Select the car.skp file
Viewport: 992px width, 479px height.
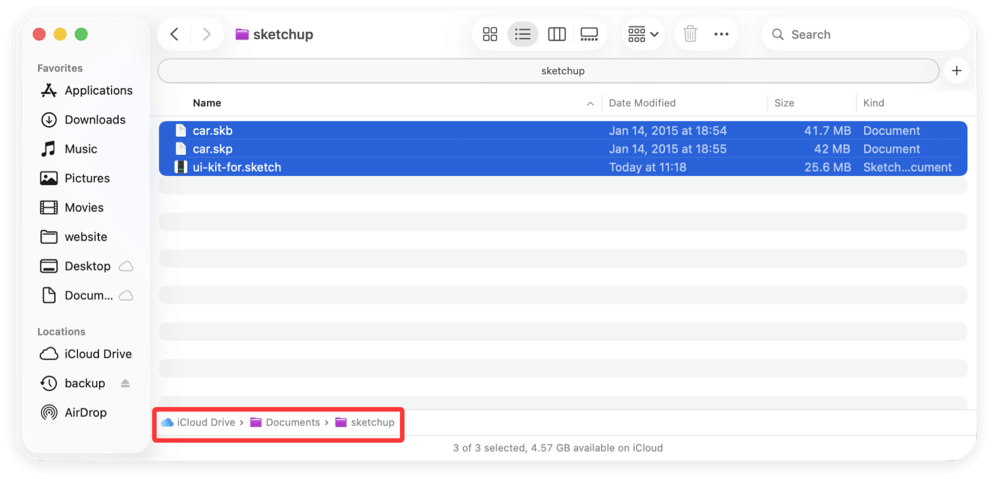pyautogui.click(x=563, y=149)
